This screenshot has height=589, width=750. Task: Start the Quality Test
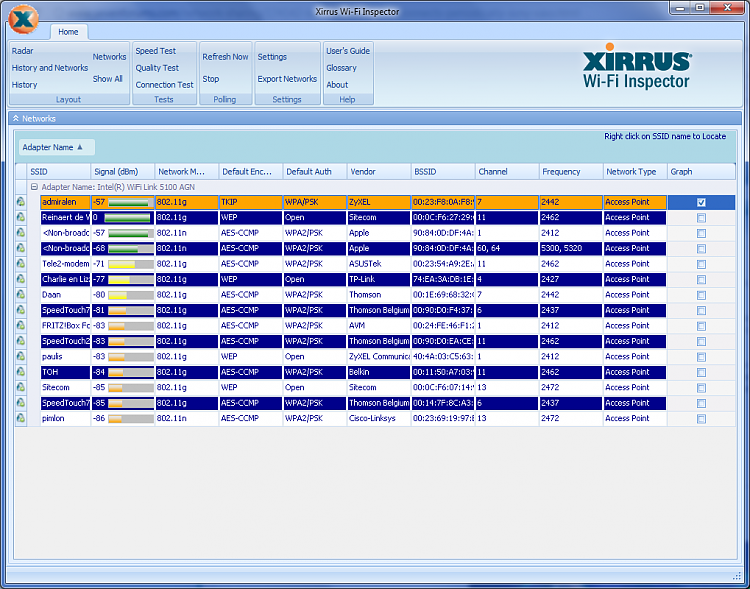157,68
